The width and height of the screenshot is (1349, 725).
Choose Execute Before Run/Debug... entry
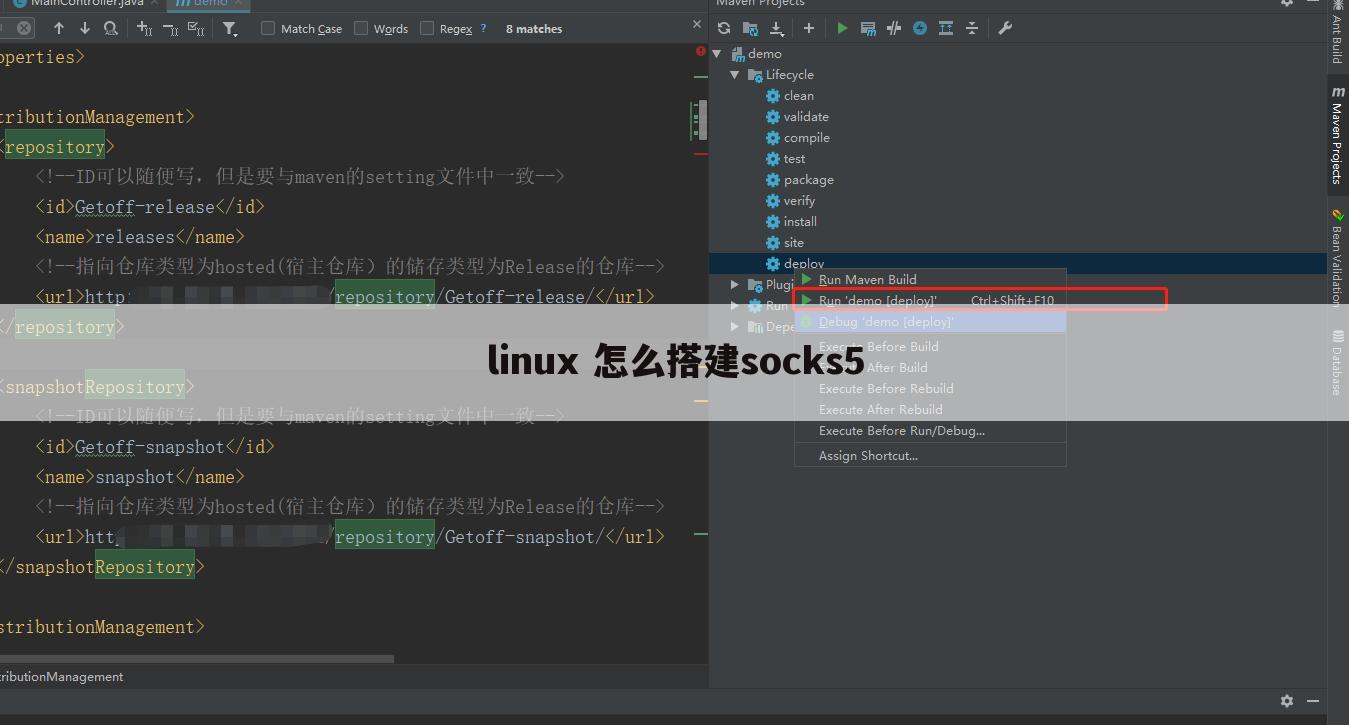click(930, 430)
